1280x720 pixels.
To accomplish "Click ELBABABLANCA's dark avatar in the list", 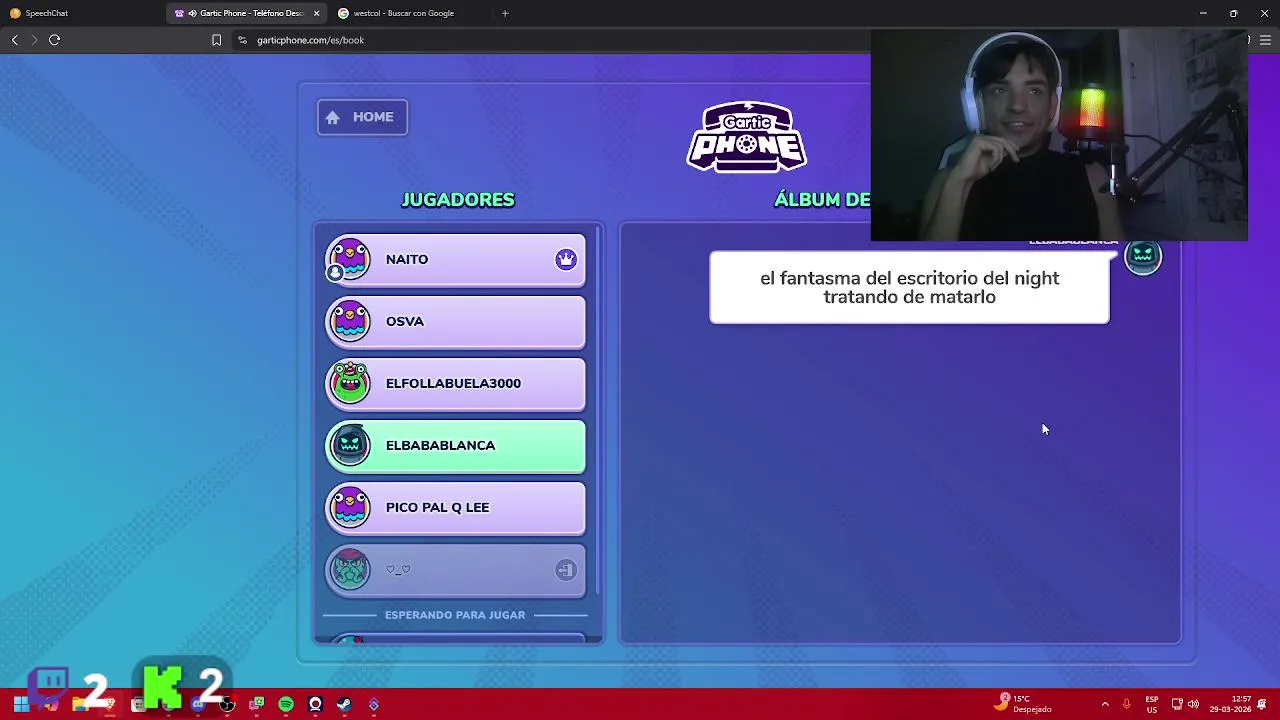I will 350,445.
